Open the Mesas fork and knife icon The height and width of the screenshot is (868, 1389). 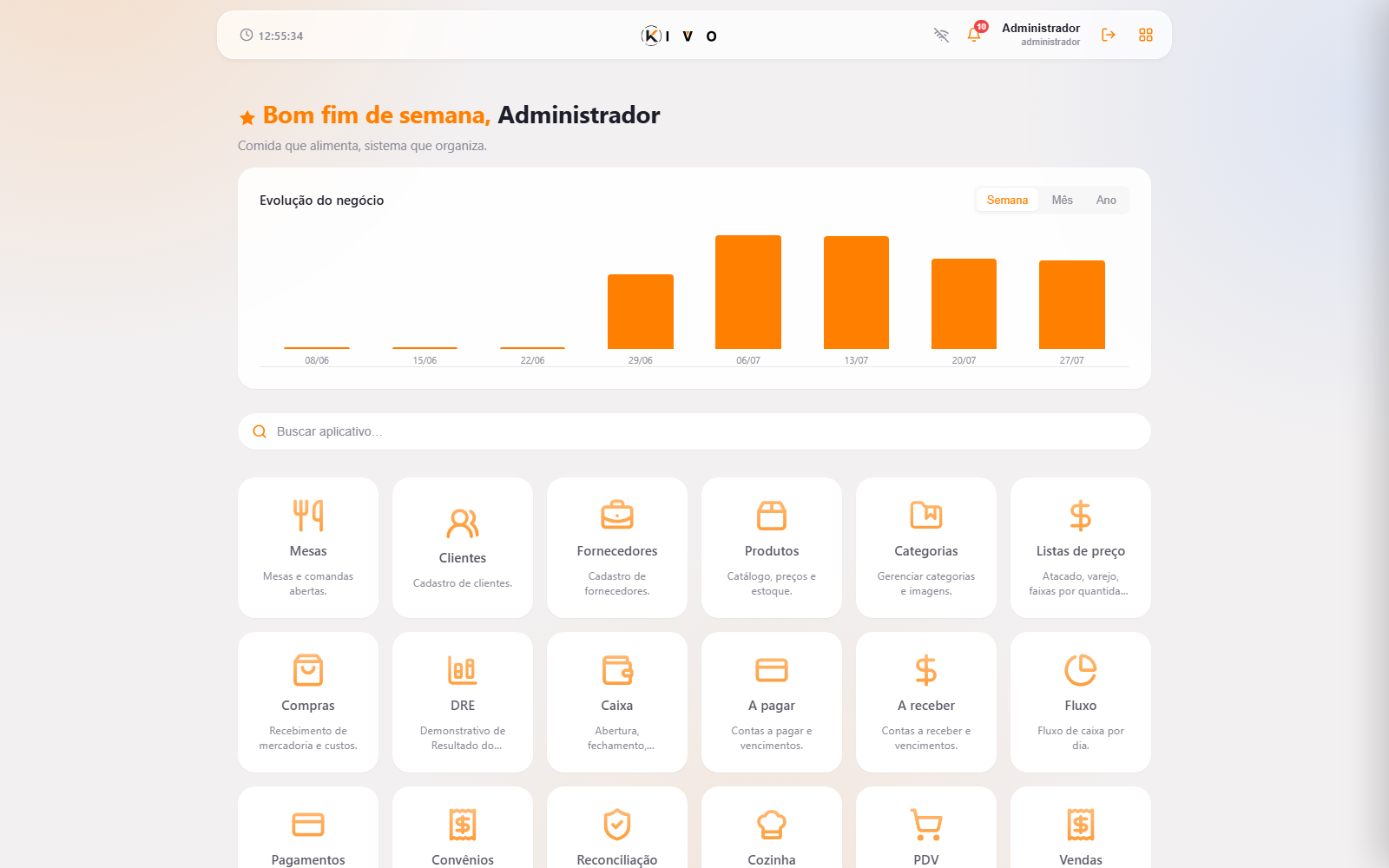[308, 516]
